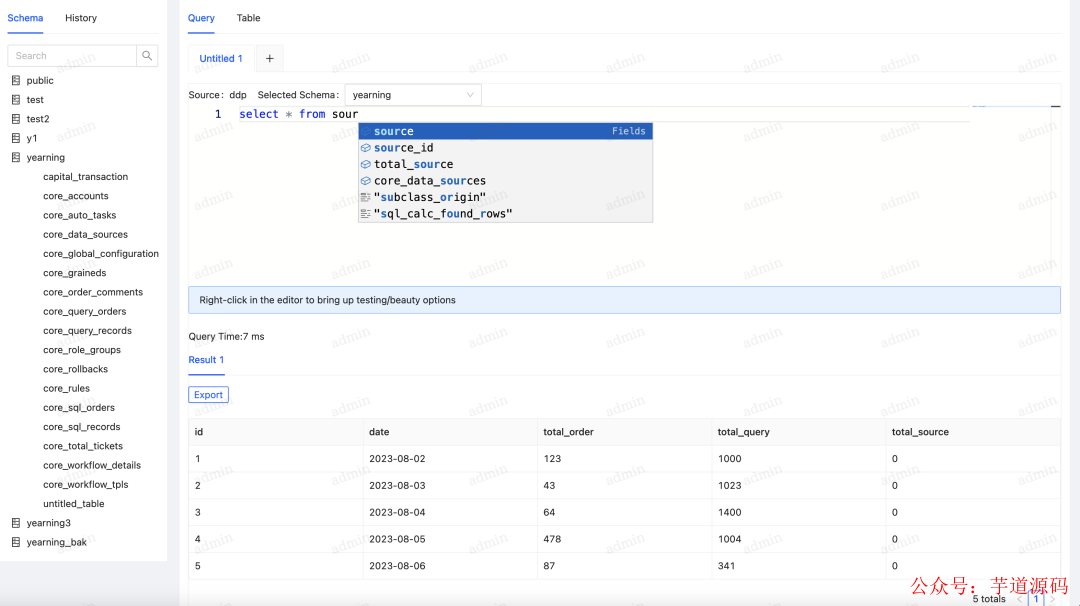The width and height of the screenshot is (1080, 606).
Task: Switch to the Table tab
Action: [249, 18]
